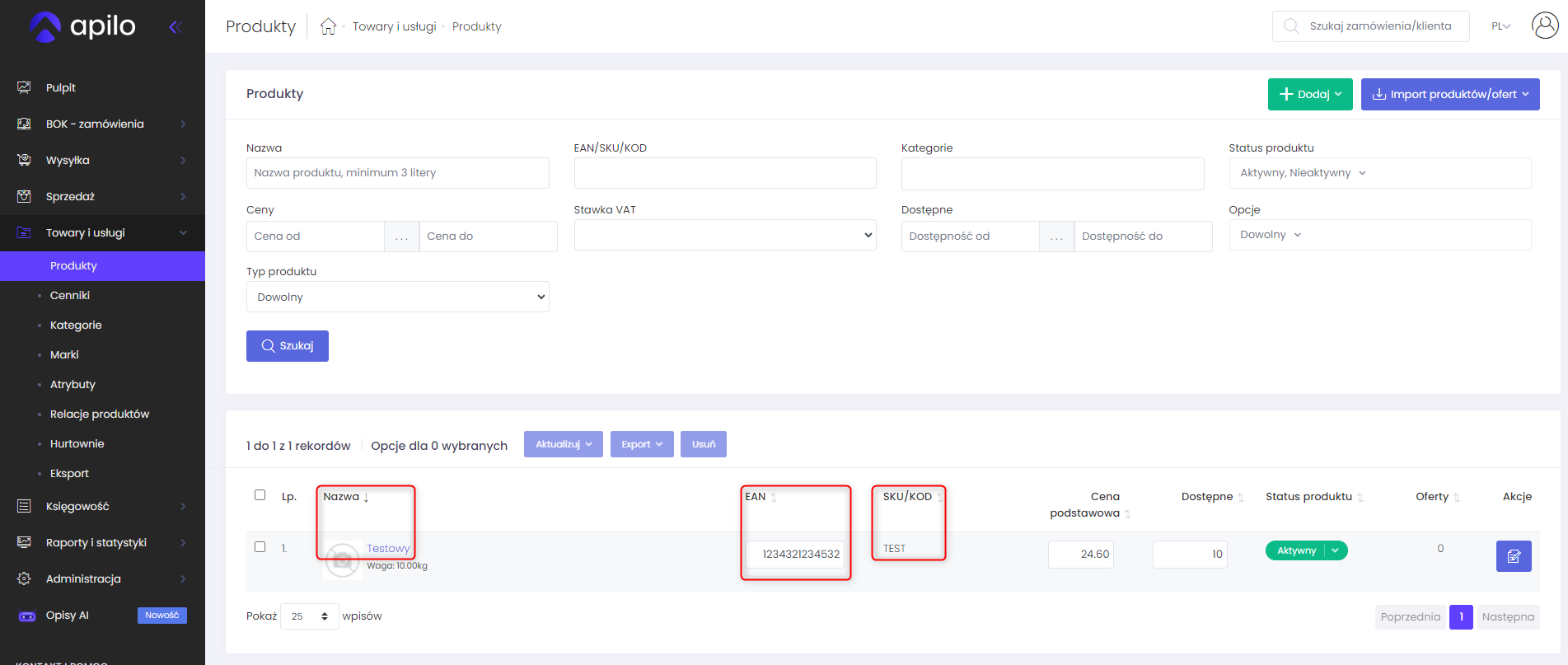Click the Księgowość sidebar icon
Screen dimensions: 1568x665
24,506
